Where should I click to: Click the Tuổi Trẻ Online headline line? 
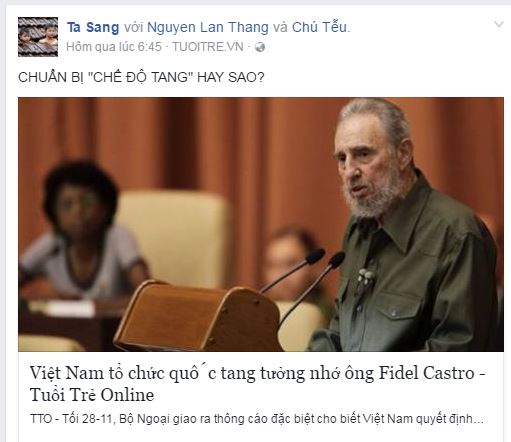click(92, 395)
